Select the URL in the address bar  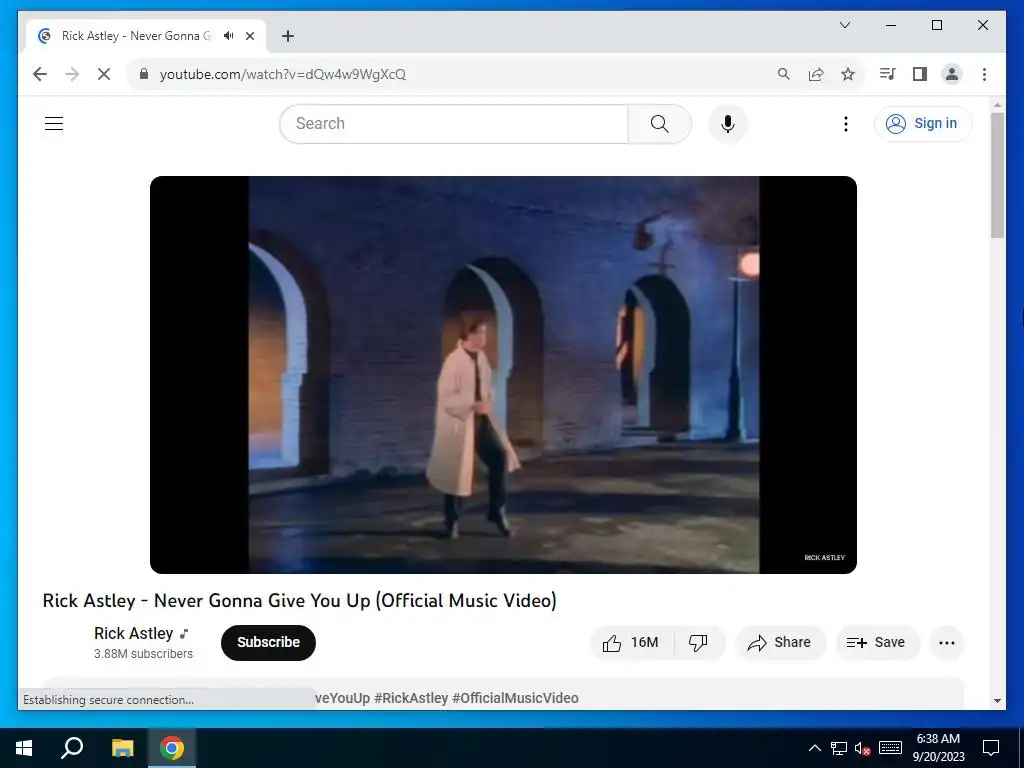coord(283,74)
